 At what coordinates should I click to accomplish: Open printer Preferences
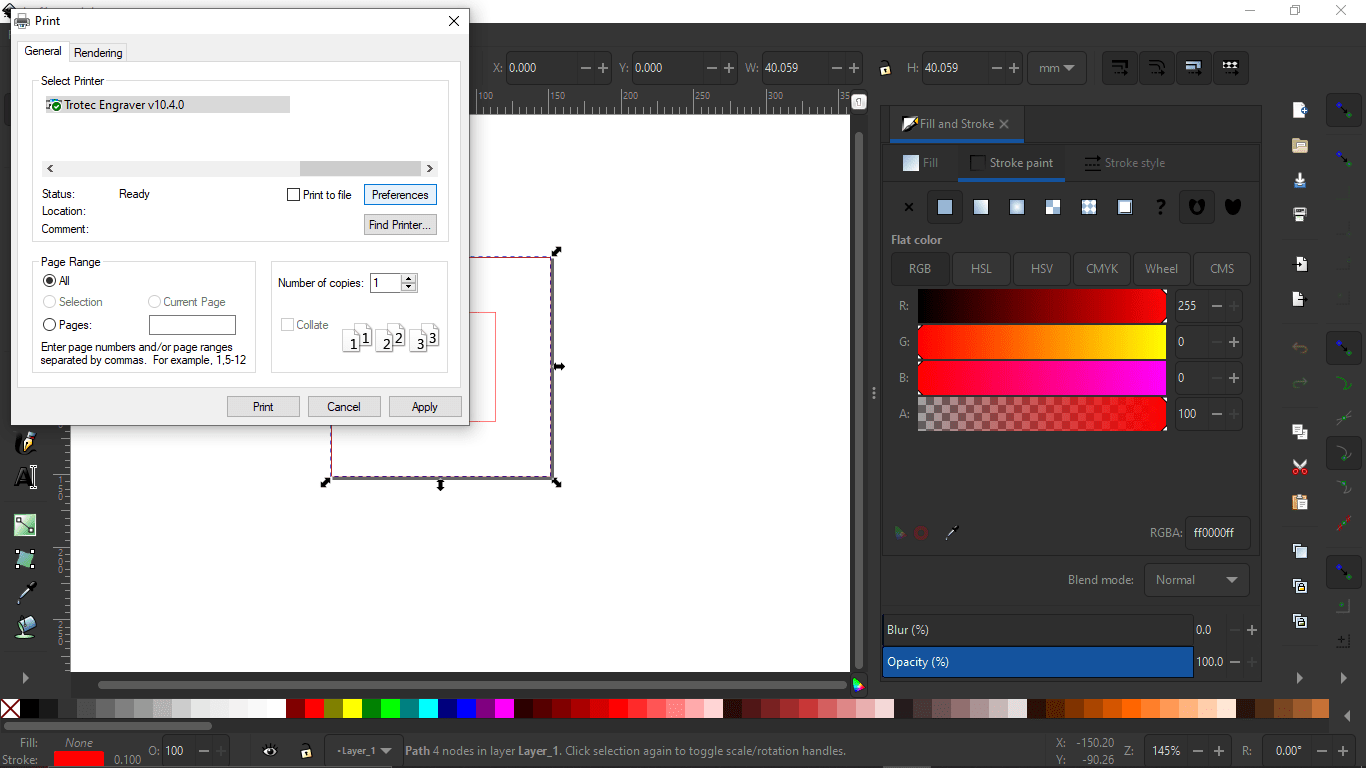pyautogui.click(x=400, y=195)
